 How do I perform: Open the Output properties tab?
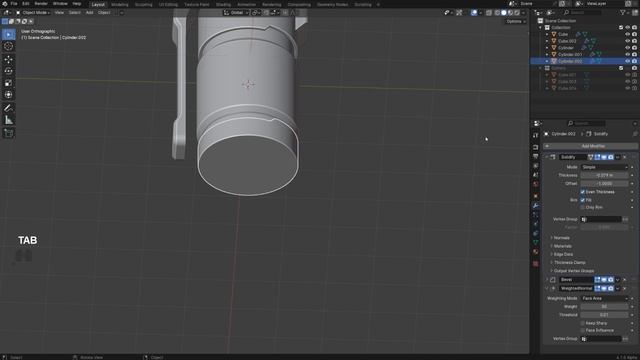click(536, 156)
